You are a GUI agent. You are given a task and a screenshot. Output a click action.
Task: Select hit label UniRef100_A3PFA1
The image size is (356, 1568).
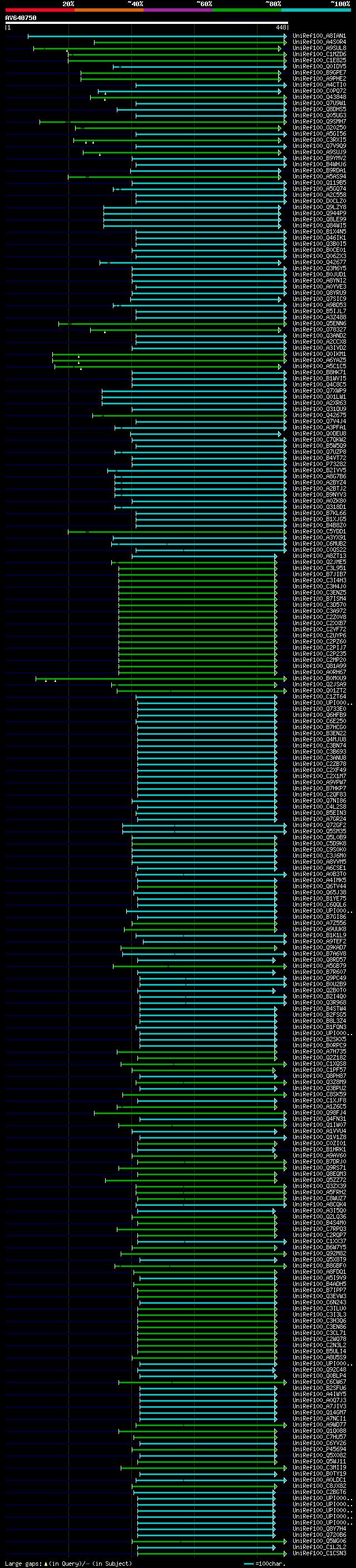point(319,427)
